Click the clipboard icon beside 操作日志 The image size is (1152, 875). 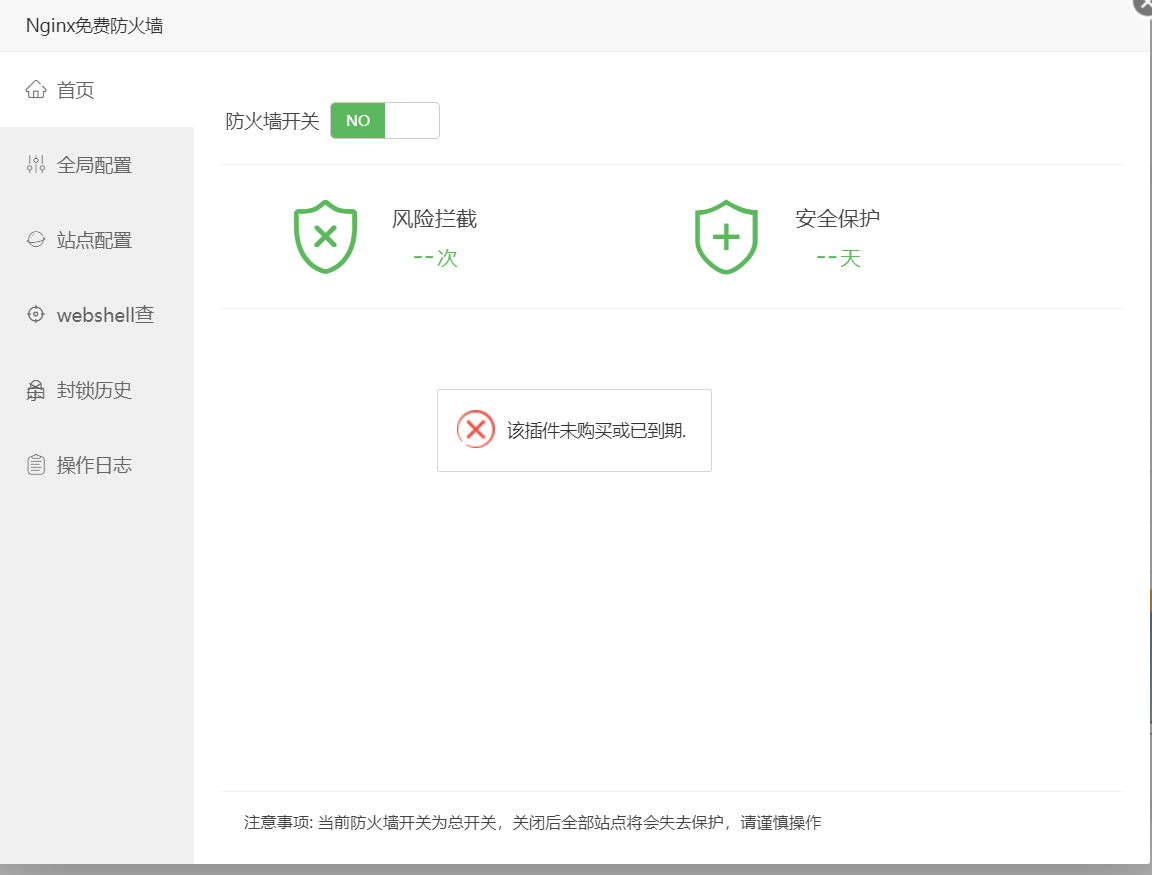[36, 465]
